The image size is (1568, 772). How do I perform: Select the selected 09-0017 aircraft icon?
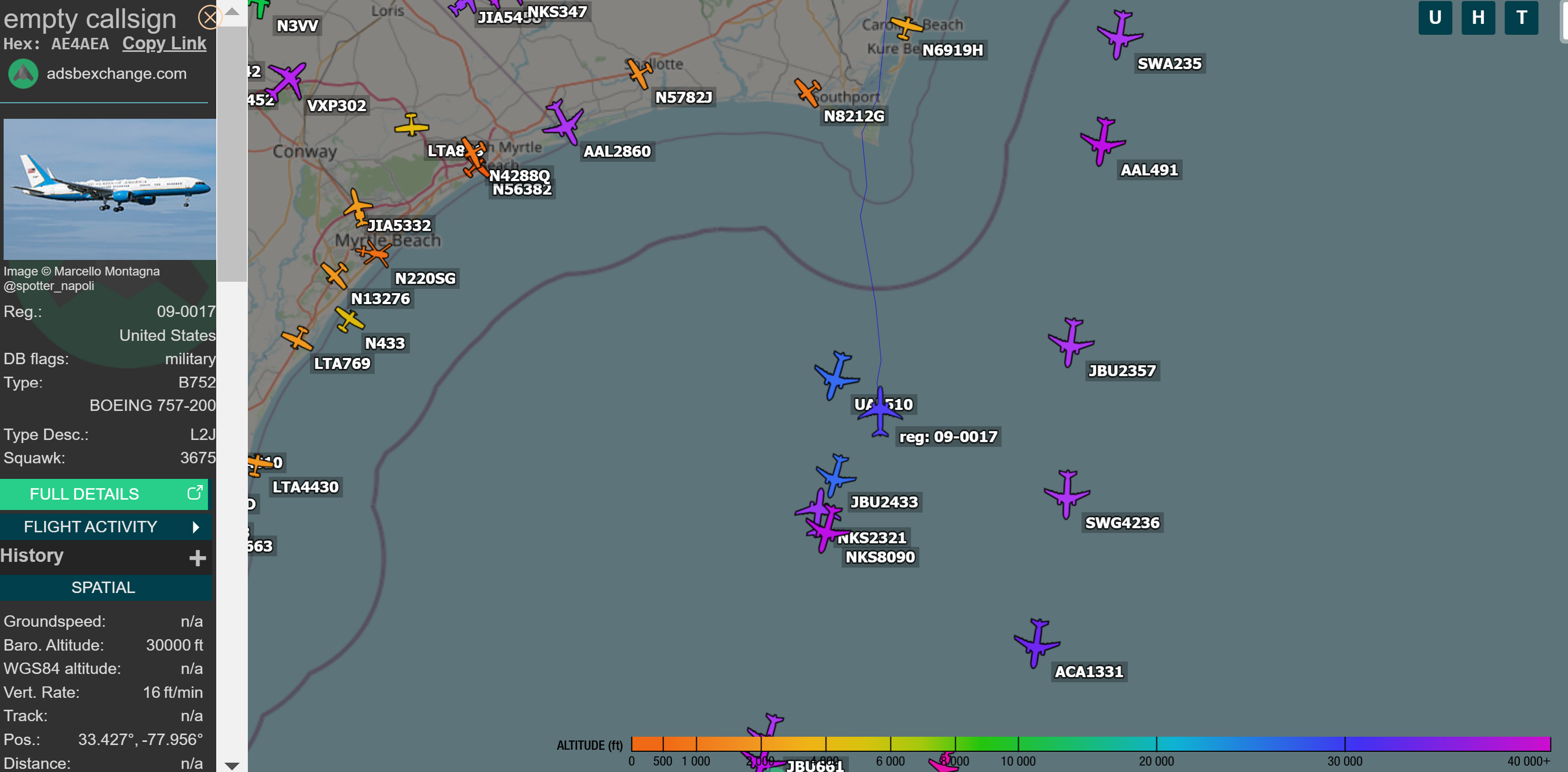pos(880,412)
